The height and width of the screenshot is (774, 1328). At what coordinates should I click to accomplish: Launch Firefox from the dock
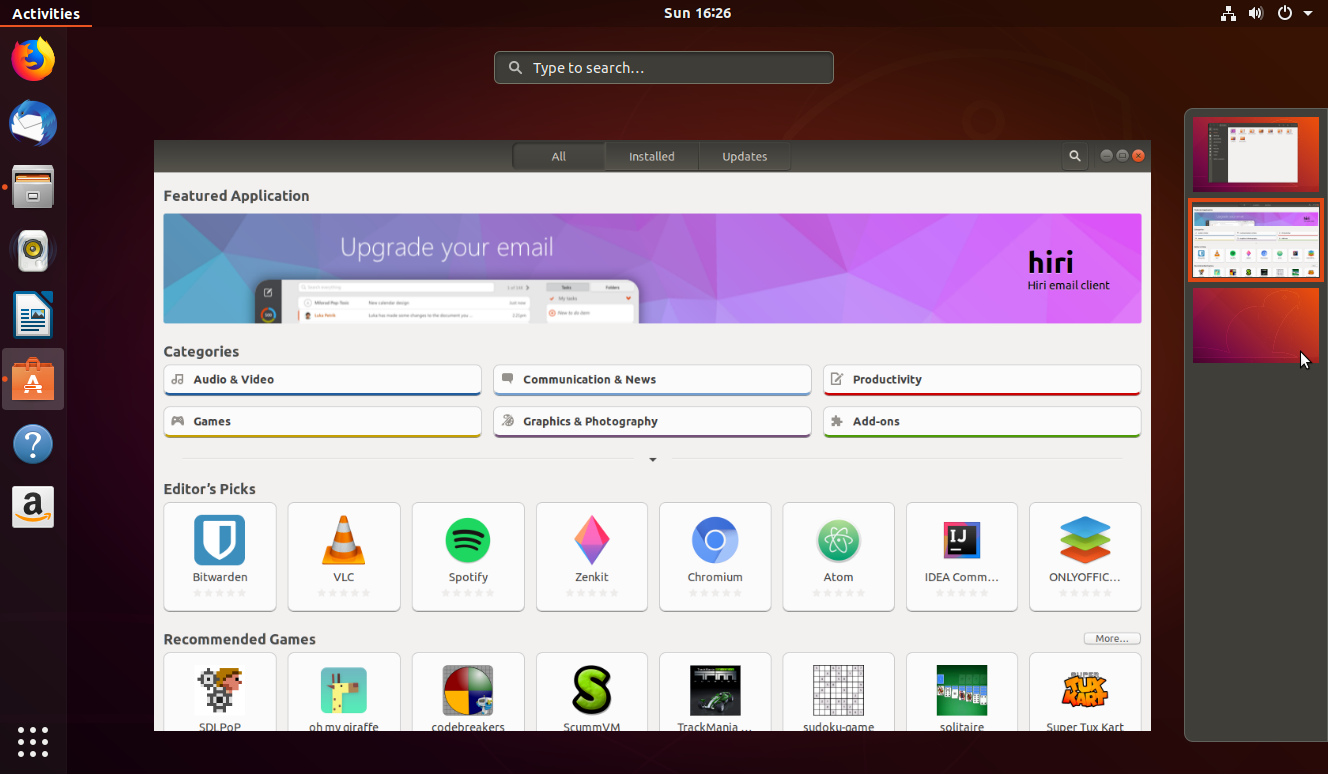(33, 59)
